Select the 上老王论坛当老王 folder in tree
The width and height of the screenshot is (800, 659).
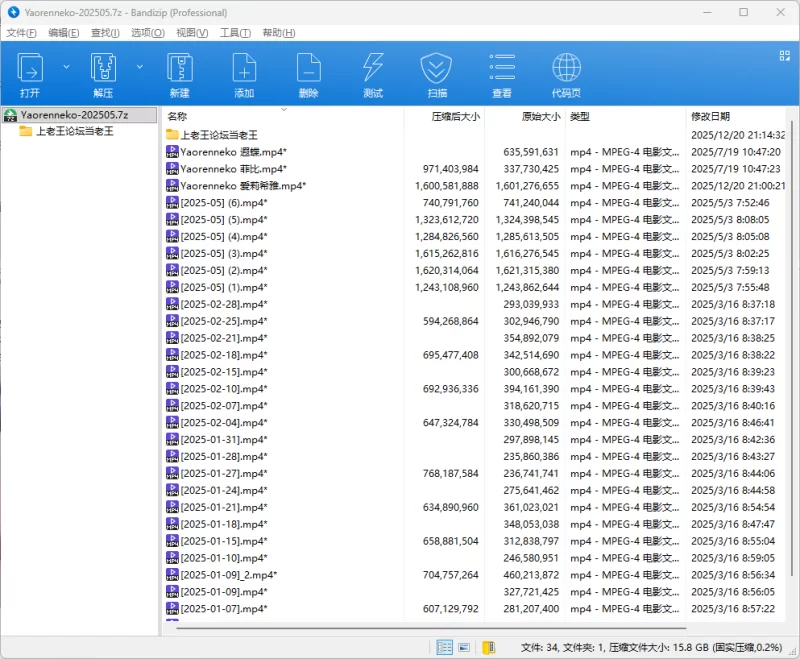coord(75,131)
